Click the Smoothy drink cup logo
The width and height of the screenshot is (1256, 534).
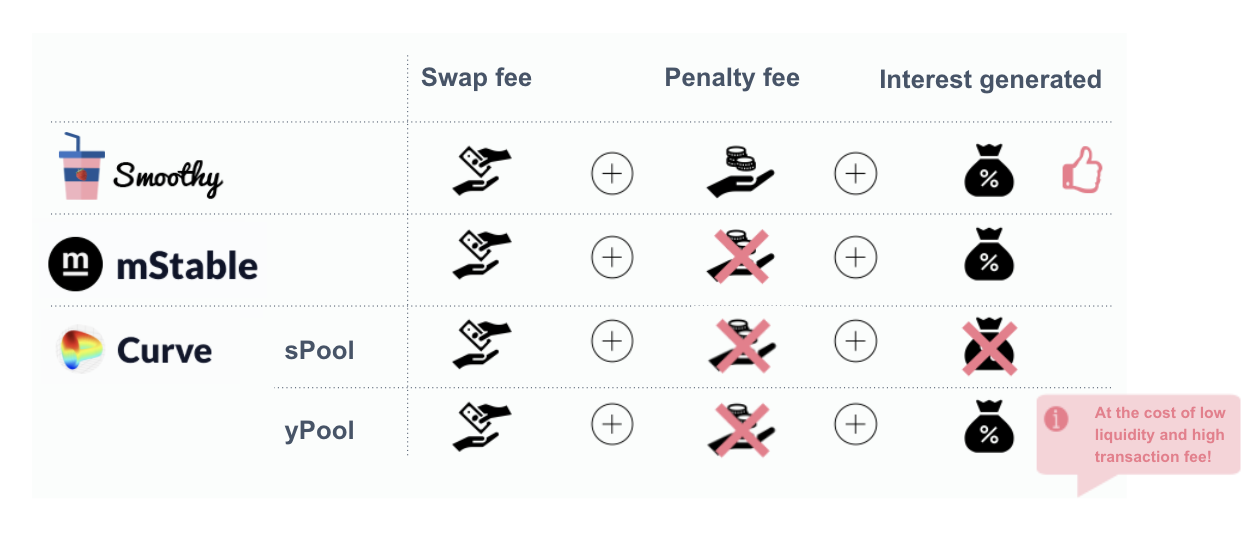click(81, 166)
